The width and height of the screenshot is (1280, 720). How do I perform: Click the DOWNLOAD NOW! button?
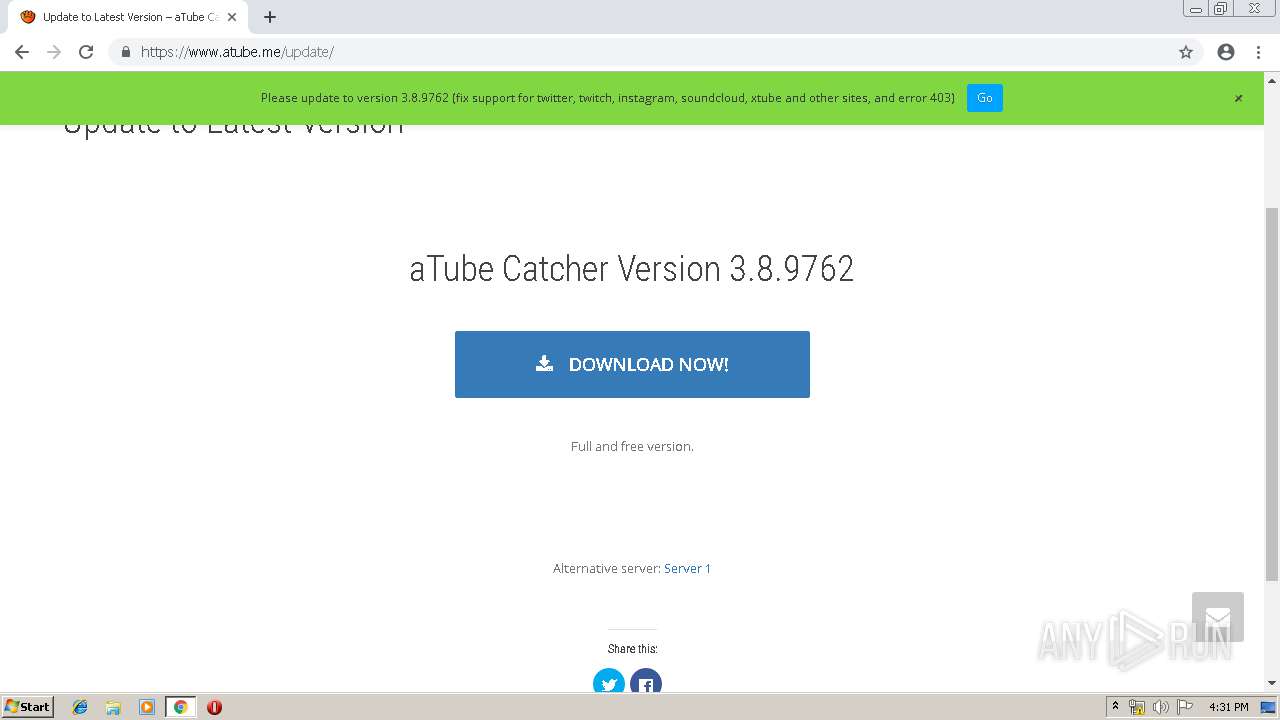[632, 364]
